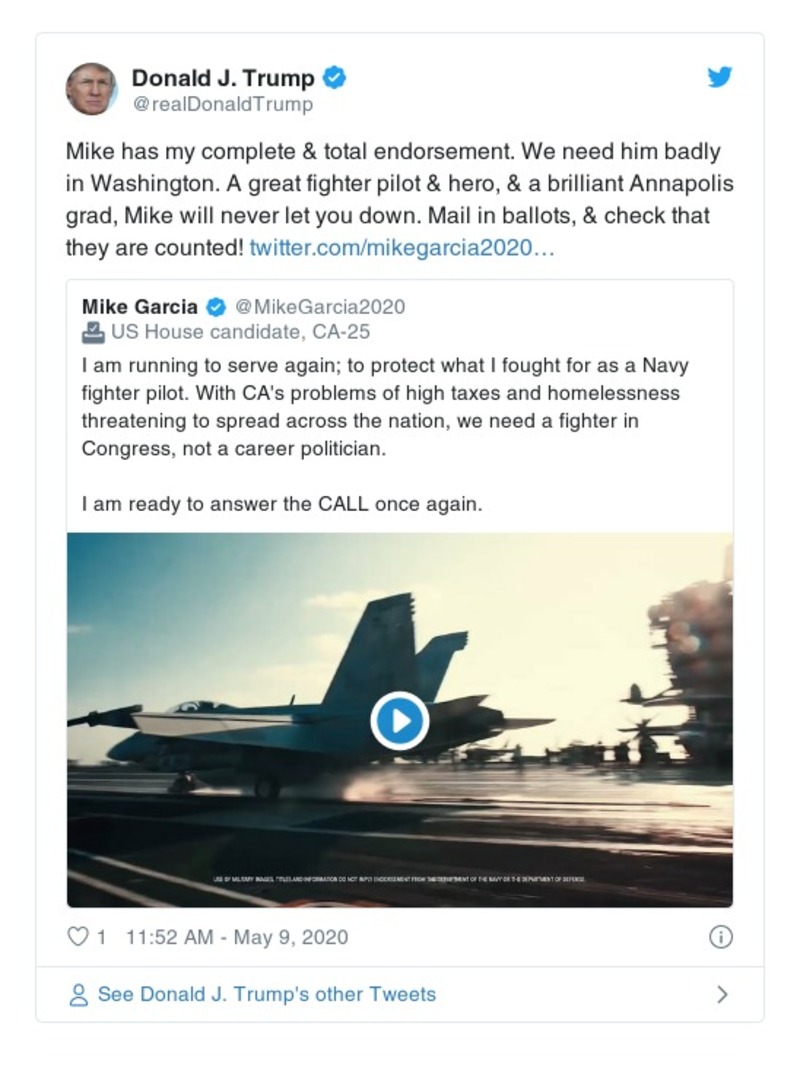
Task: Open the tweet info icon
Action: (720, 937)
